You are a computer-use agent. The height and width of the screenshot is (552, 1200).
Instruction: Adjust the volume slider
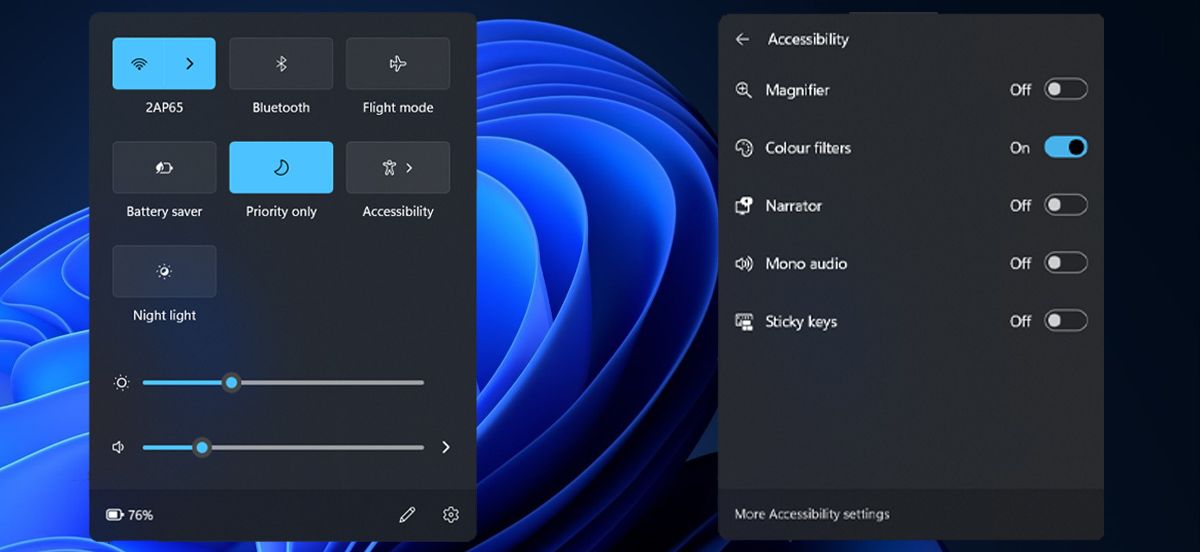[283, 447]
